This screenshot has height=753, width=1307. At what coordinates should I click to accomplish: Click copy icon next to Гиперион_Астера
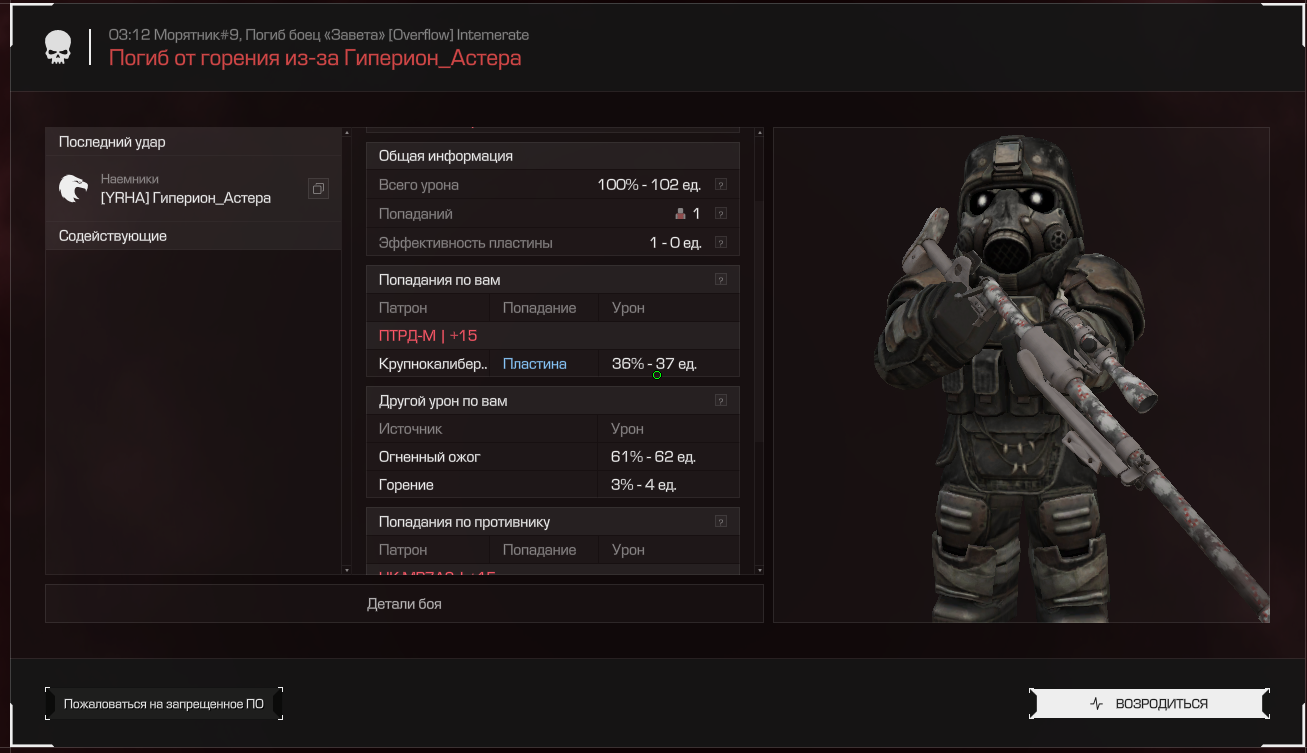(317, 188)
